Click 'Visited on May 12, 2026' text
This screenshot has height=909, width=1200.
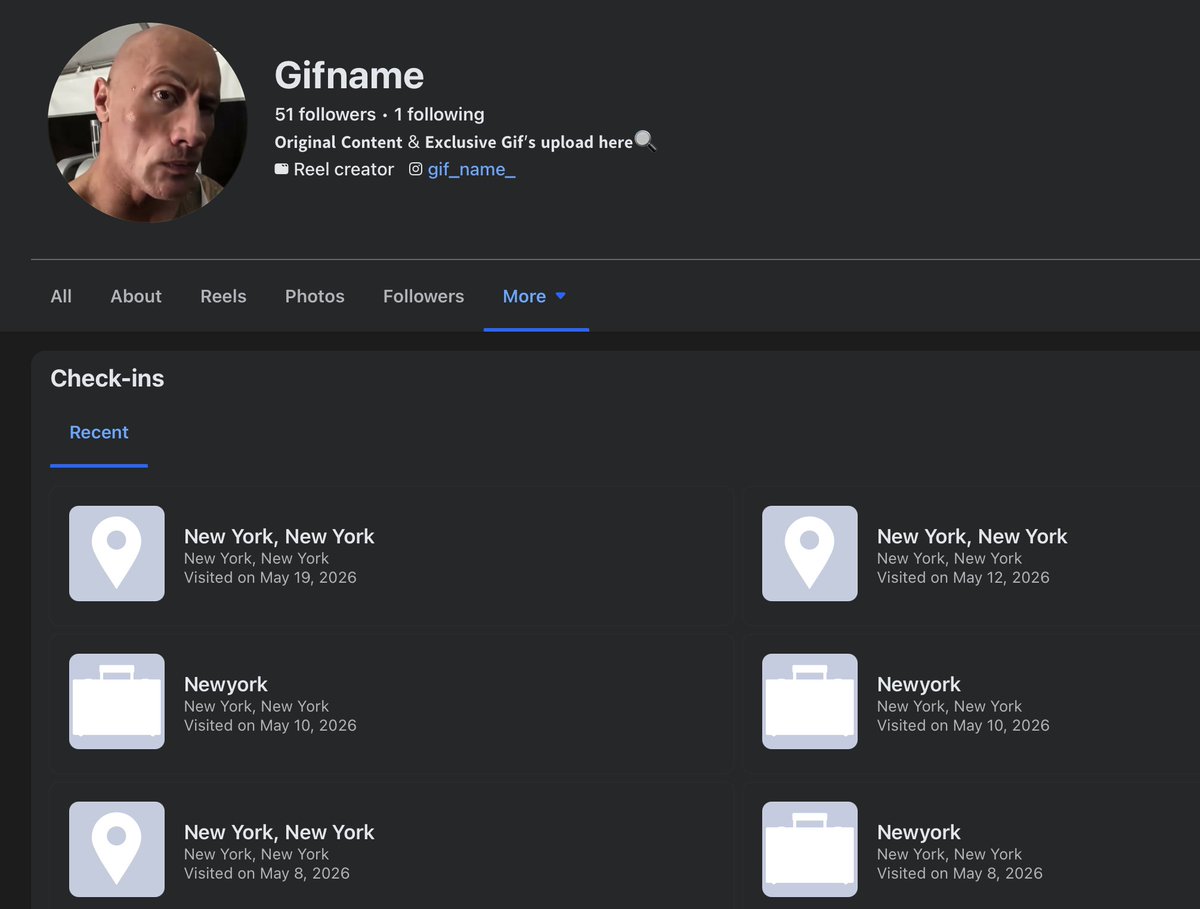pyautogui.click(x=963, y=577)
